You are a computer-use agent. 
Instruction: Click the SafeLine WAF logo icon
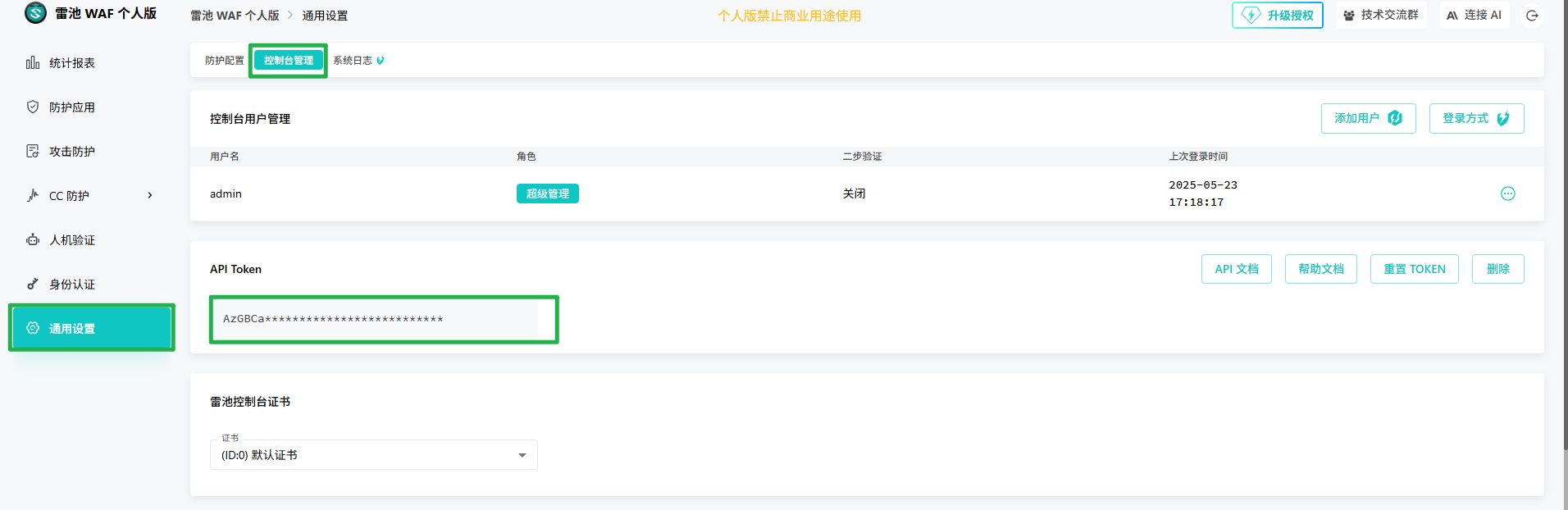point(35,13)
